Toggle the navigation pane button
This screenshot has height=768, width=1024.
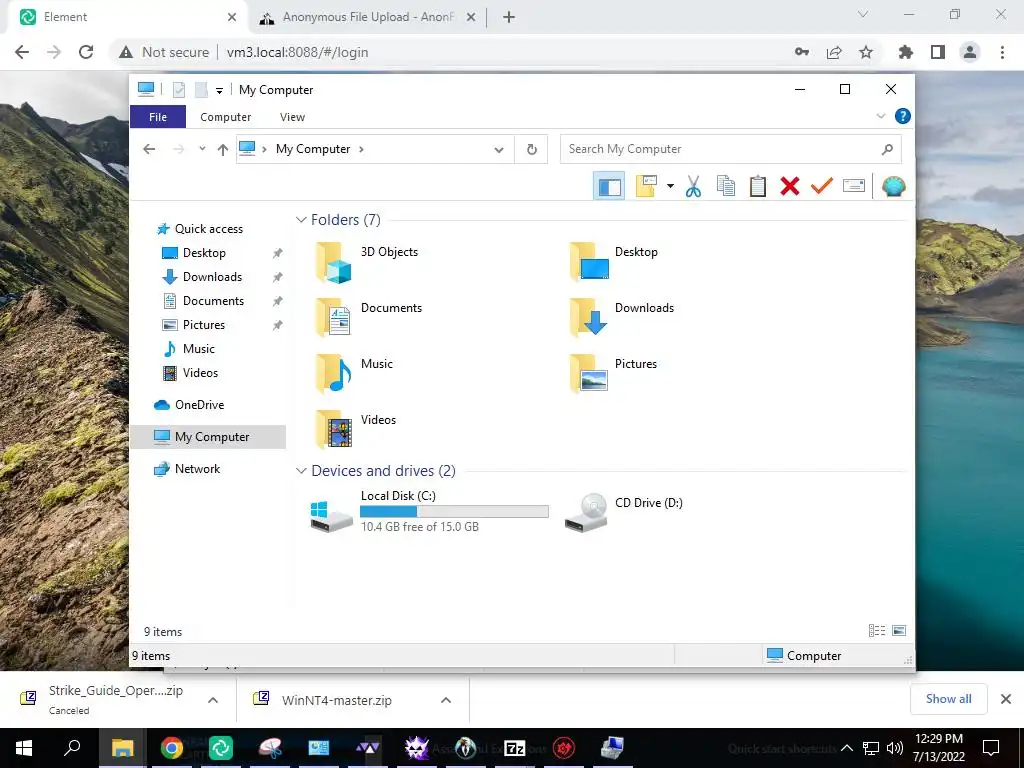[x=609, y=187]
